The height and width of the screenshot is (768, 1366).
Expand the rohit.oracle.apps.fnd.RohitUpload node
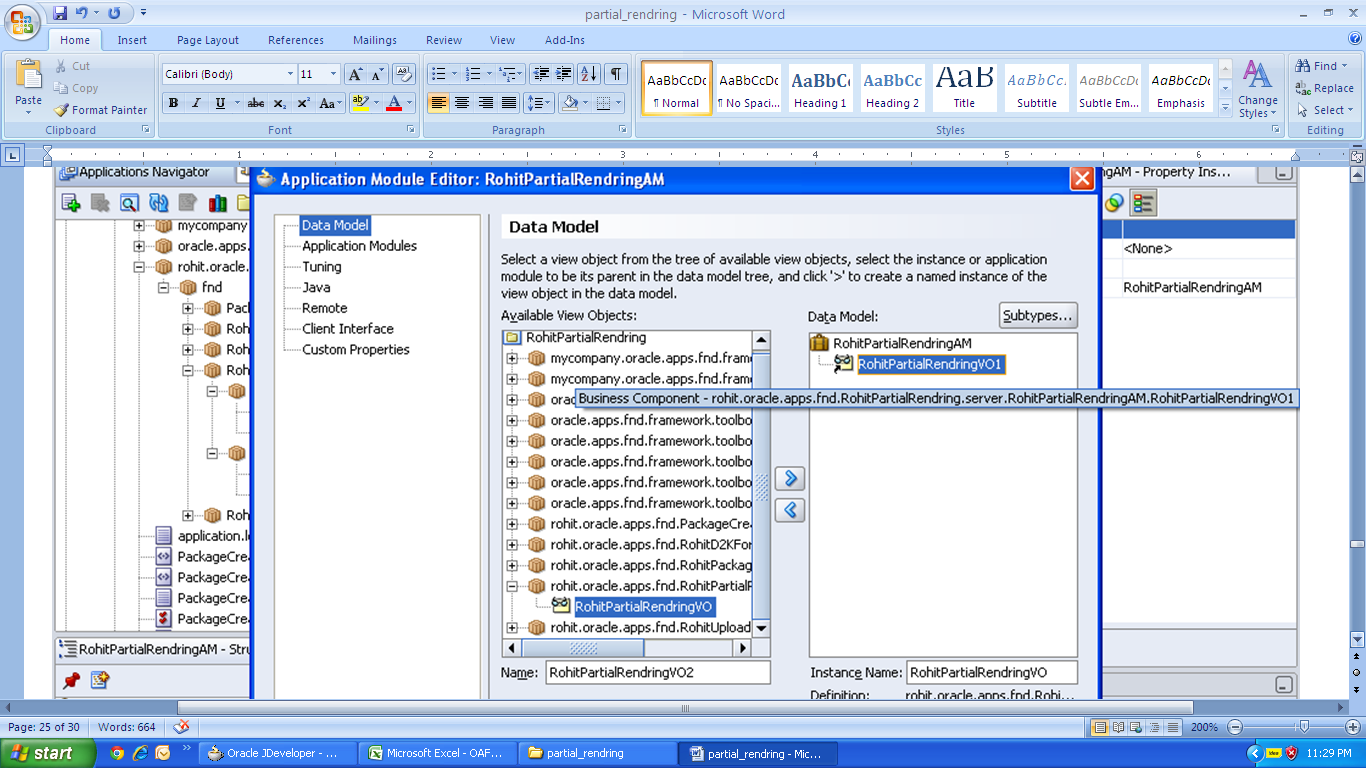[x=511, y=627]
